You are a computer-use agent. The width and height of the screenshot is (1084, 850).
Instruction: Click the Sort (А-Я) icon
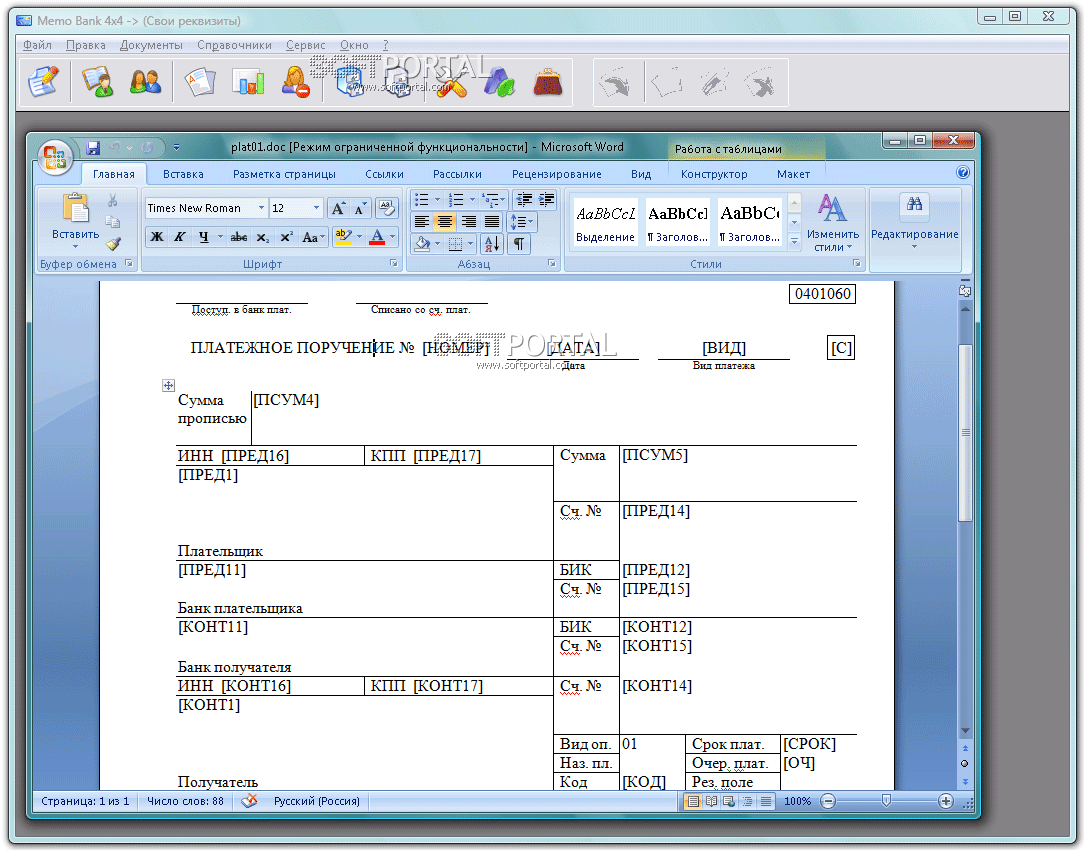(x=492, y=243)
